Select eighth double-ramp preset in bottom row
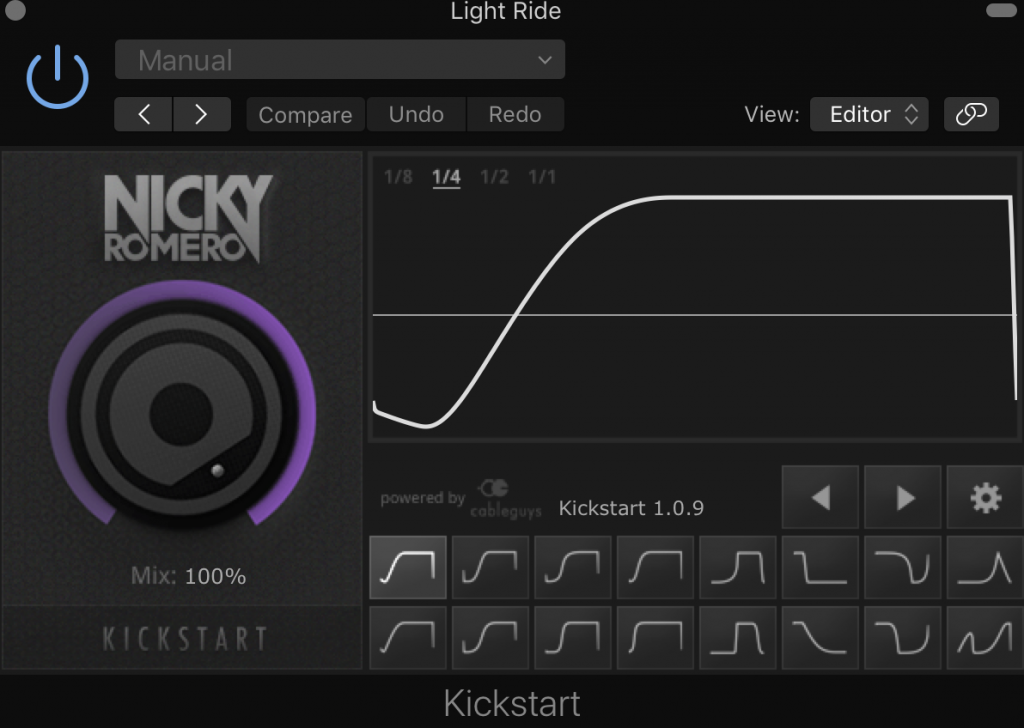 pos(985,637)
